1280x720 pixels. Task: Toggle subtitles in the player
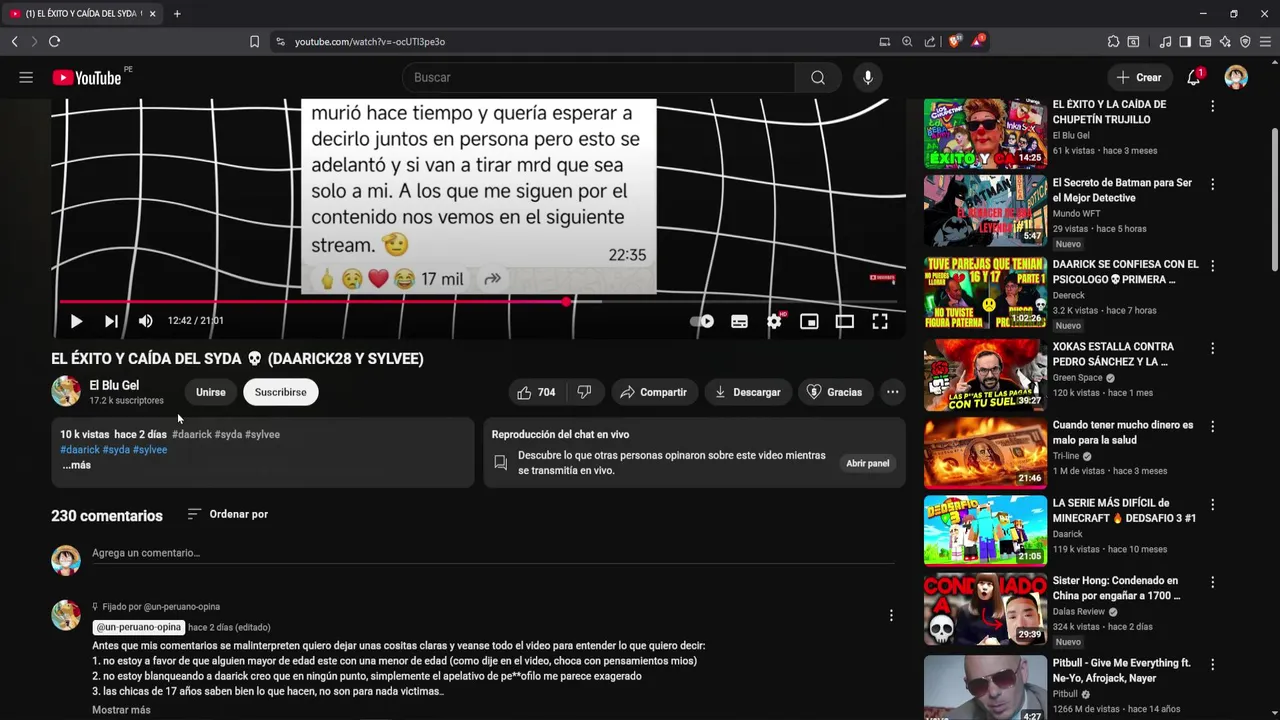(739, 321)
